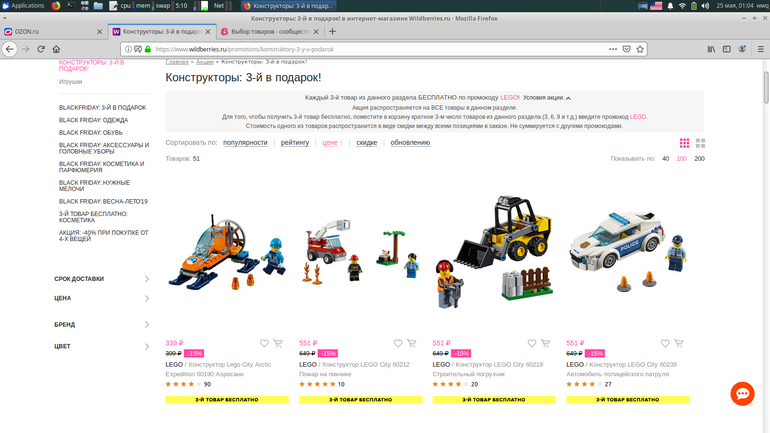Click Firefox home button
The width and height of the screenshot is (770, 433).
(56, 49)
